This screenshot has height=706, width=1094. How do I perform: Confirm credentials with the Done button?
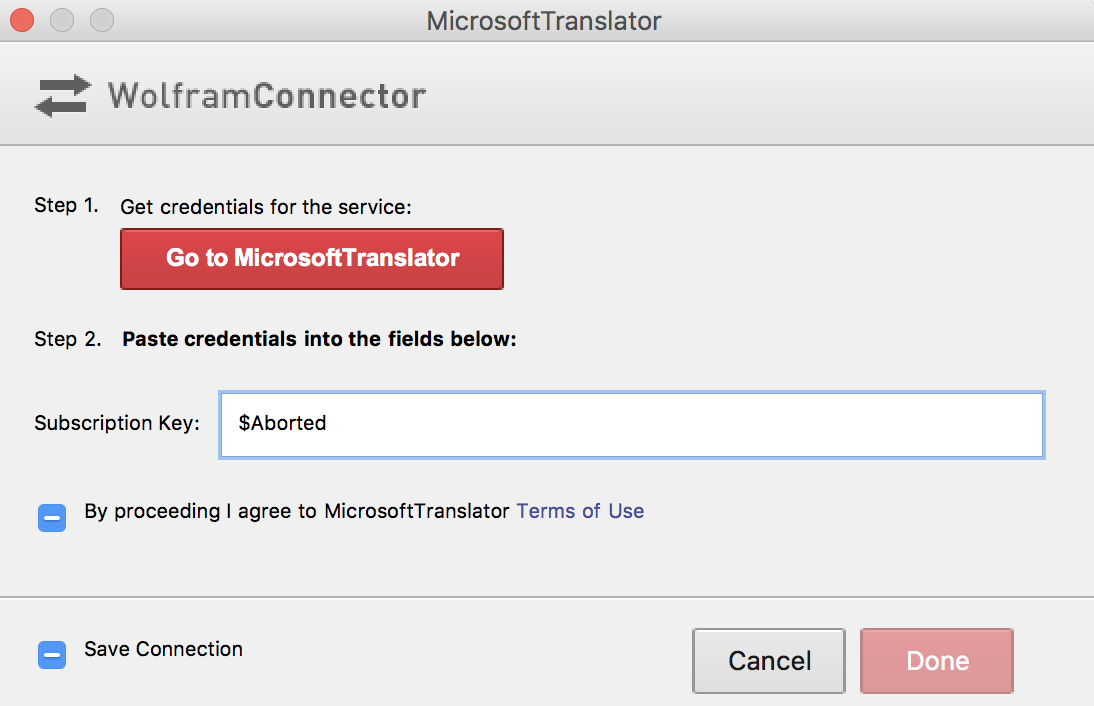tap(937, 661)
